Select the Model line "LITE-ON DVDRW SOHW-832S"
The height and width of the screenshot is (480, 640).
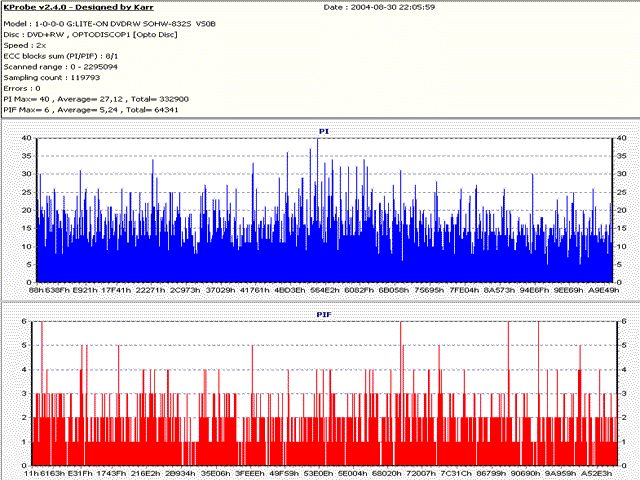tap(109, 24)
